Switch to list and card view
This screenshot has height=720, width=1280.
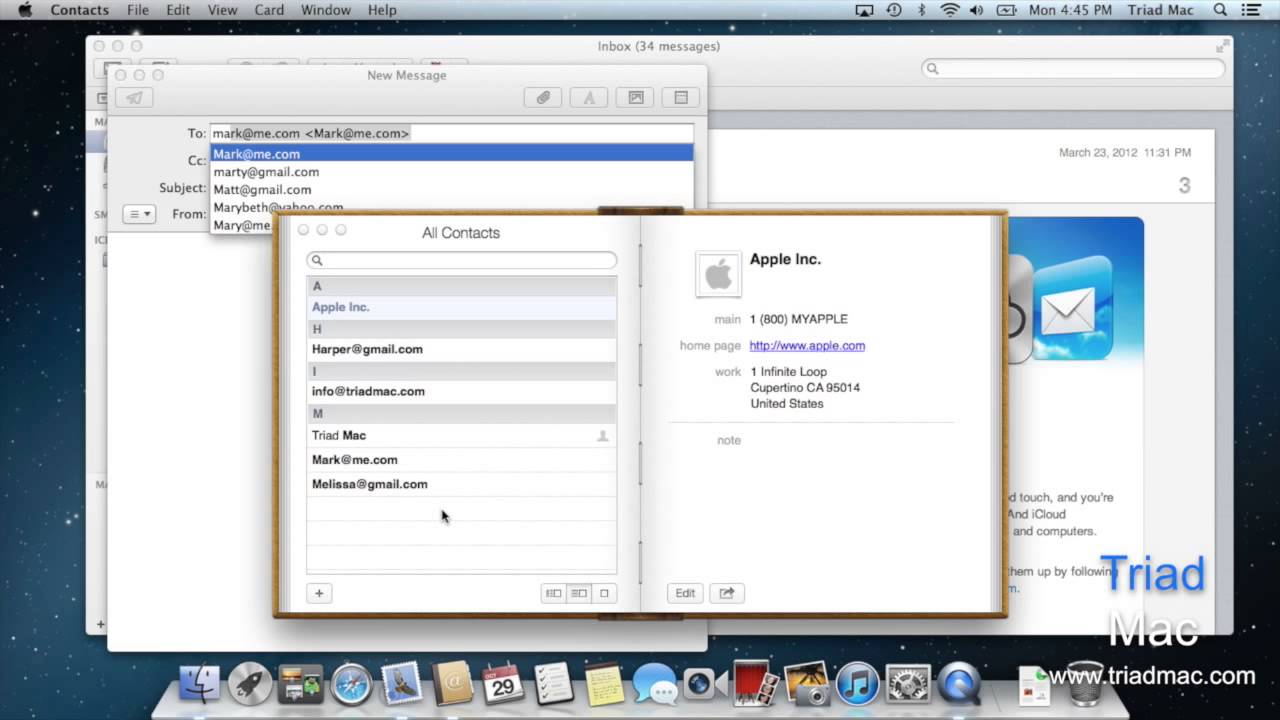click(x=579, y=593)
